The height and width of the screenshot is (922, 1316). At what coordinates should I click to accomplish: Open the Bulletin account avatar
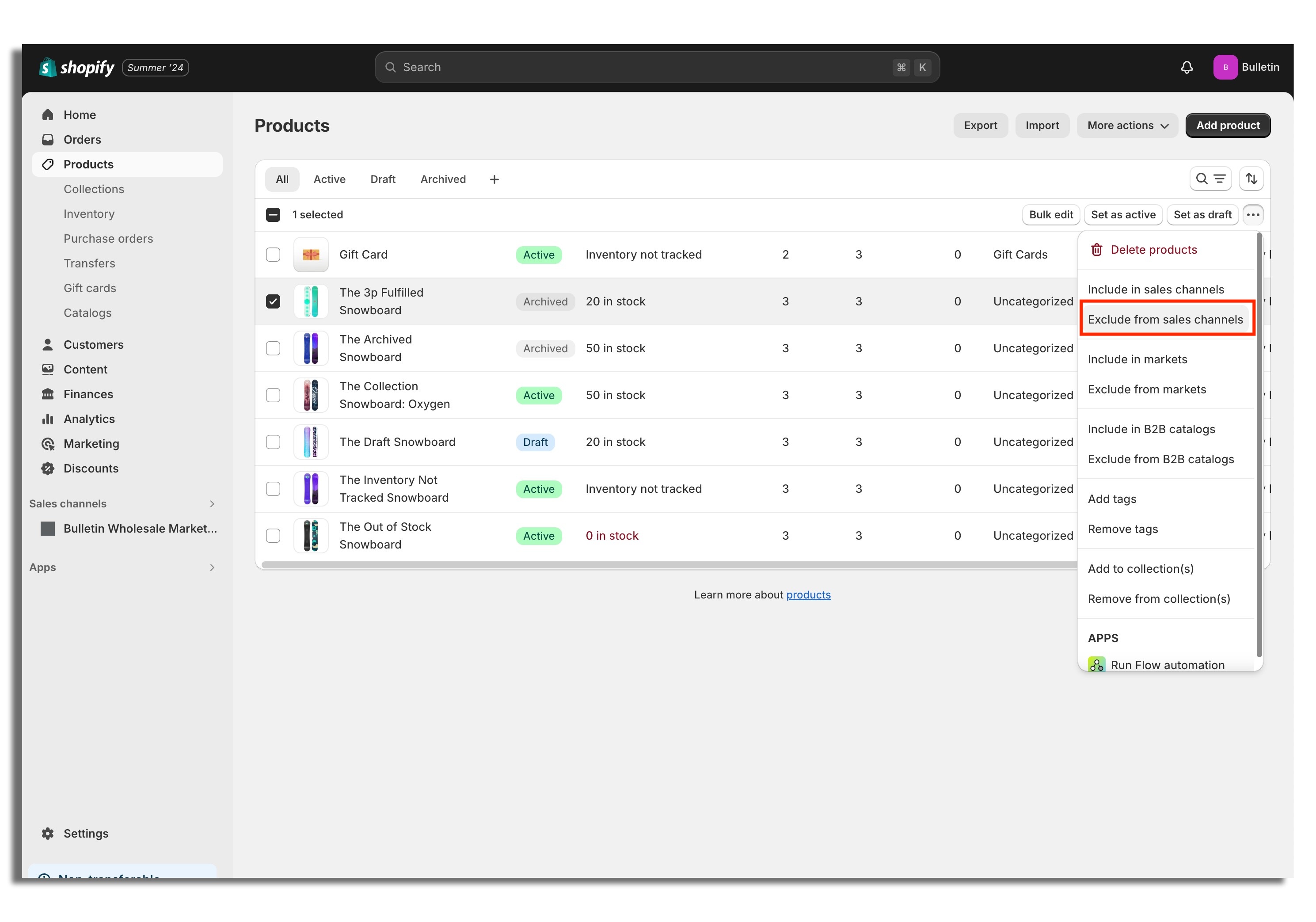(1225, 67)
